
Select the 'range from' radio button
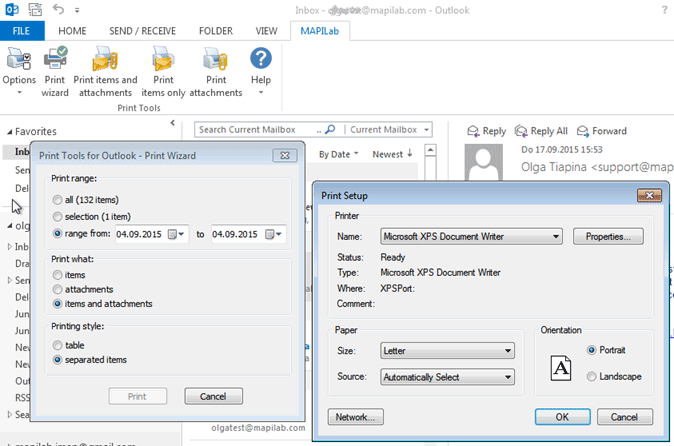tap(57, 234)
